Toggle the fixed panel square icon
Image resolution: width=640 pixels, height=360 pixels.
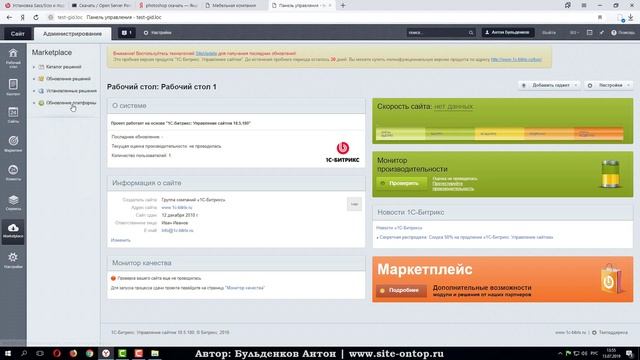tap(589, 33)
